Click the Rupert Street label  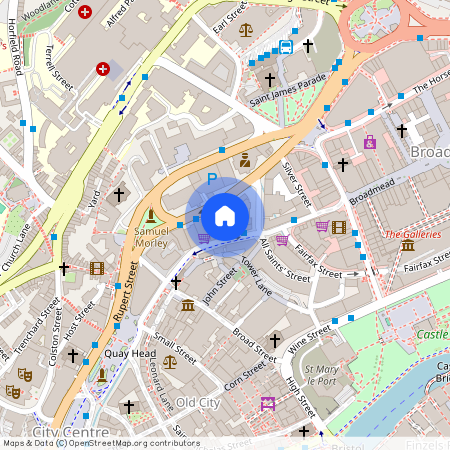(125, 292)
